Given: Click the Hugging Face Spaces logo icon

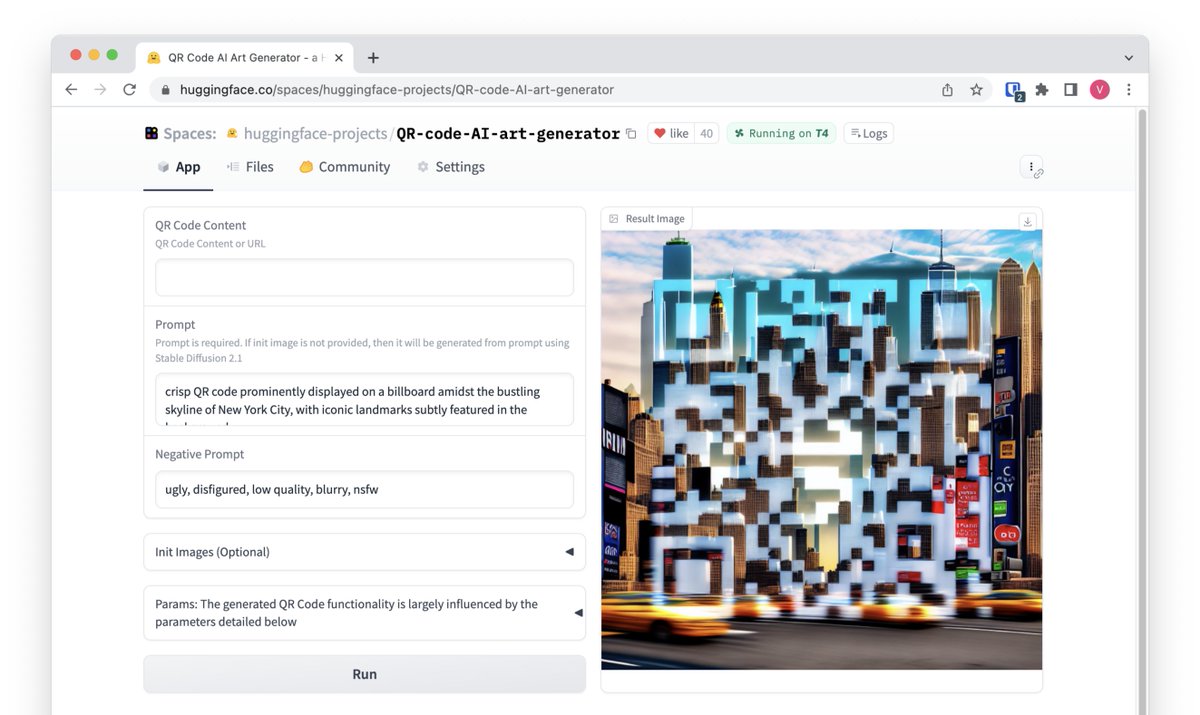Looking at the screenshot, I should (153, 132).
